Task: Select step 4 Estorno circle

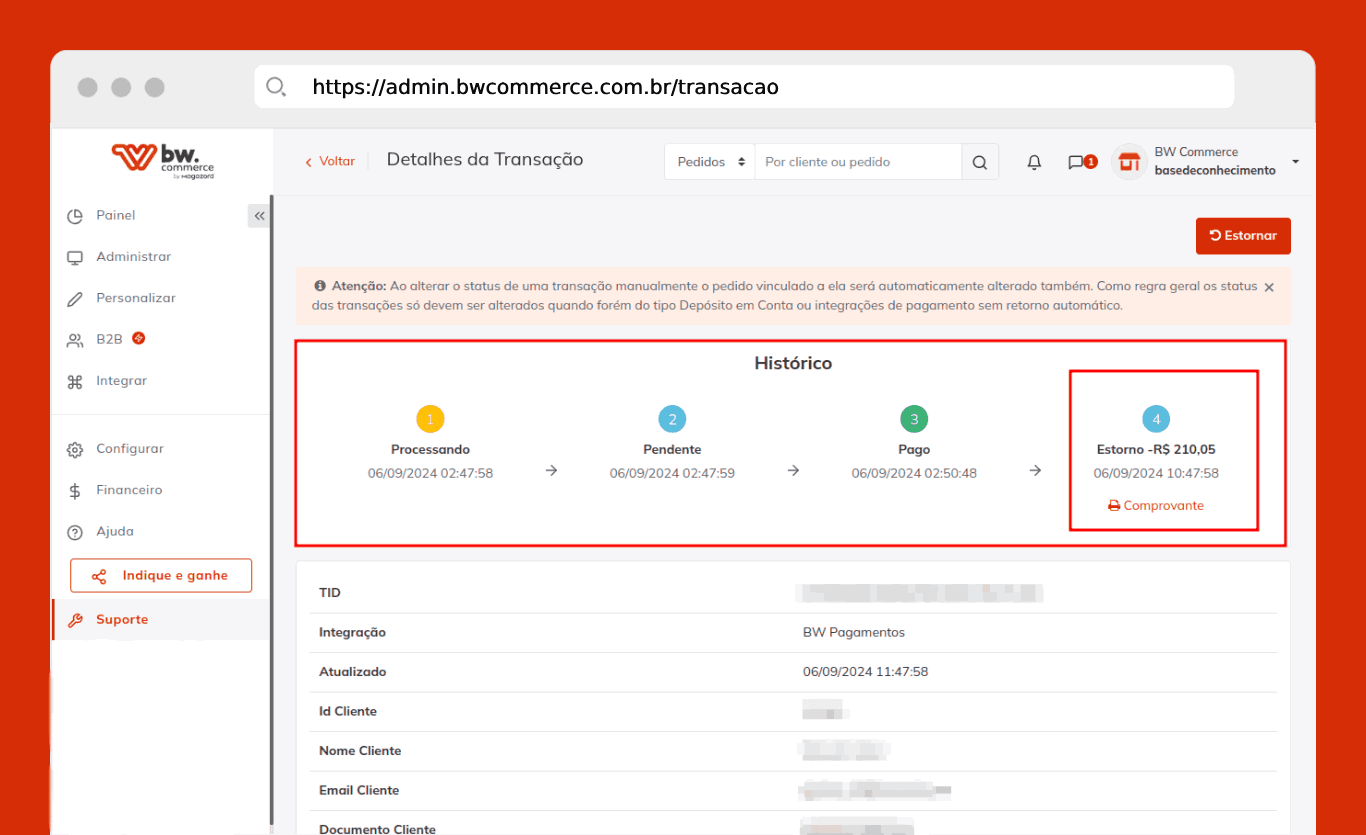Action: (1156, 419)
